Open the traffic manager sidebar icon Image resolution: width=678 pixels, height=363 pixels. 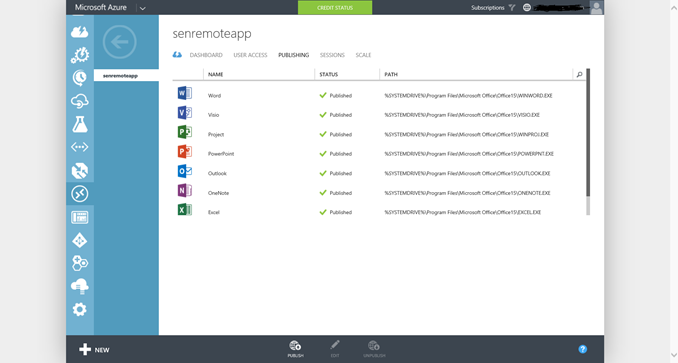80,171
